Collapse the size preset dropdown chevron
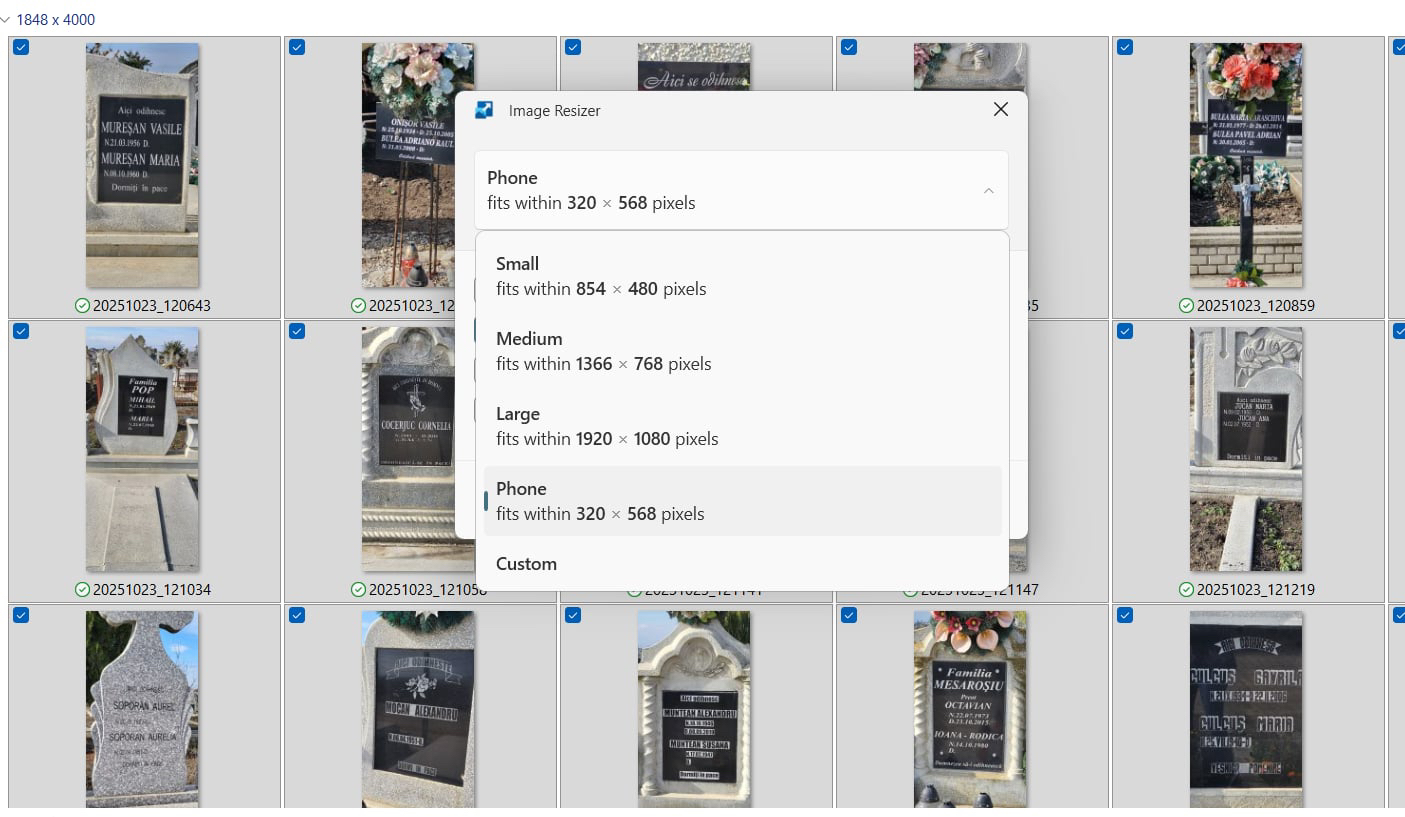 coord(988,191)
